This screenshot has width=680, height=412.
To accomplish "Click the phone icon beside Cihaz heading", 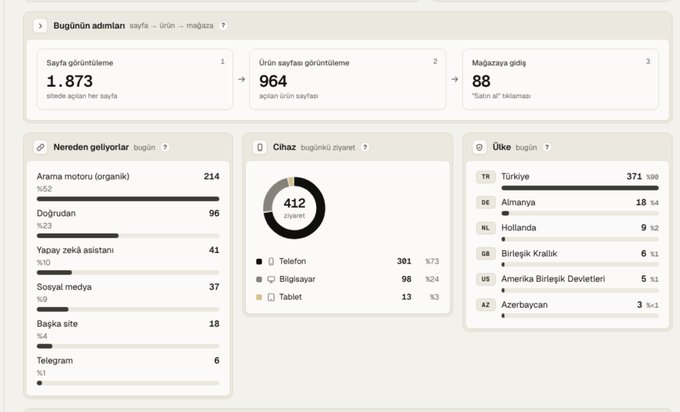I will [x=260, y=147].
